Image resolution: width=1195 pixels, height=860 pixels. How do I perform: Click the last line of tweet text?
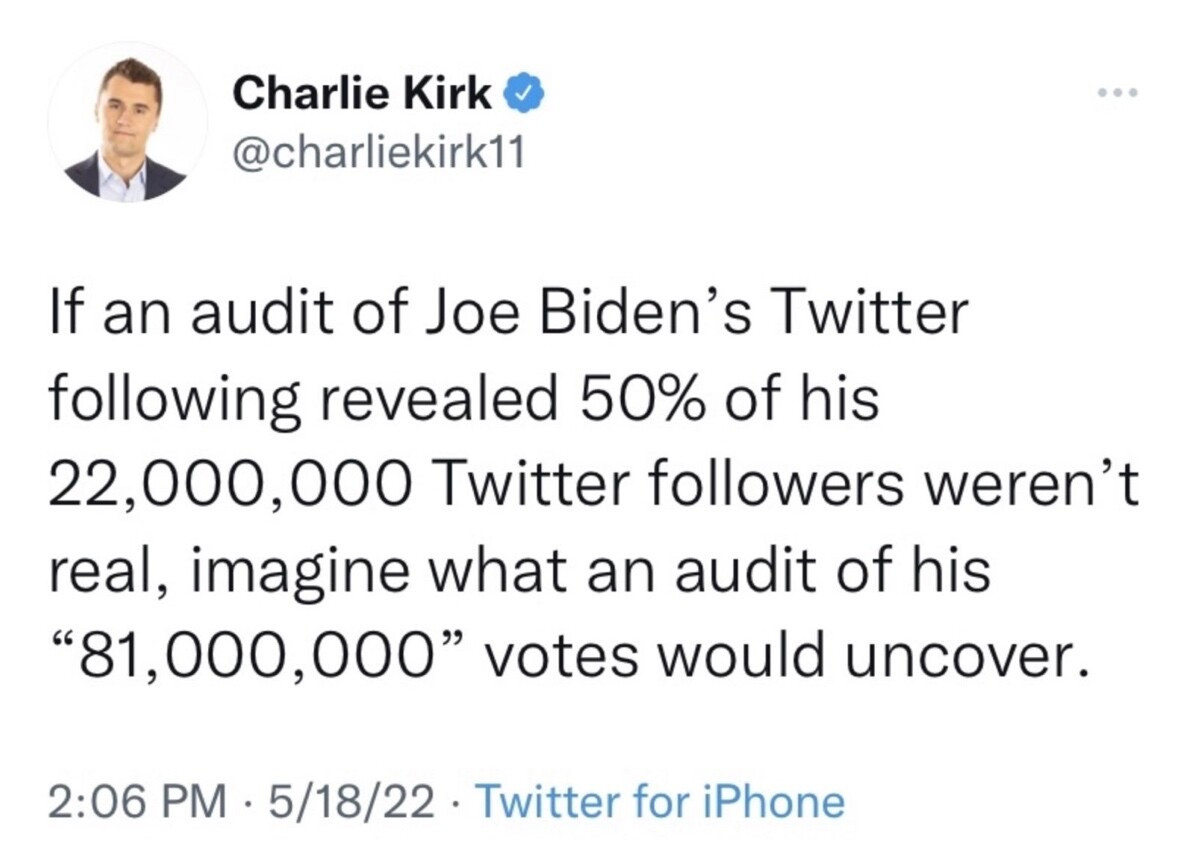pyautogui.click(x=565, y=657)
